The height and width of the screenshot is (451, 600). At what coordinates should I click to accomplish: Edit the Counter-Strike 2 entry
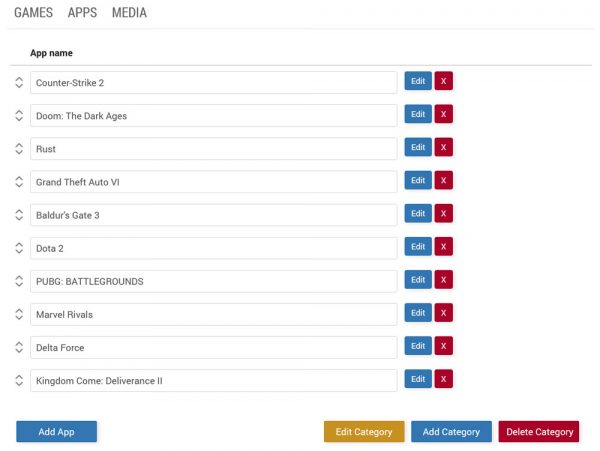click(418, 82)
